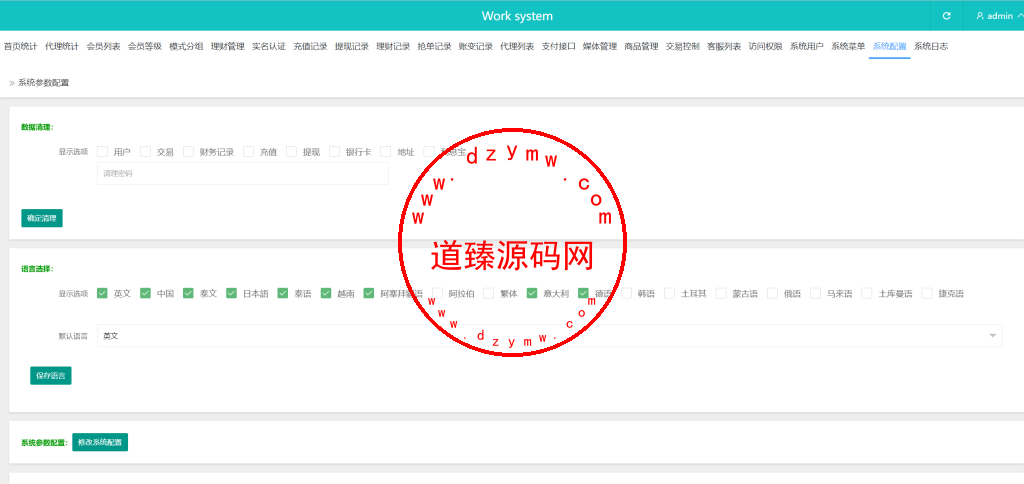Switch to the 会员等级 tab
The image size is (1024, 484).
(145, 46)
